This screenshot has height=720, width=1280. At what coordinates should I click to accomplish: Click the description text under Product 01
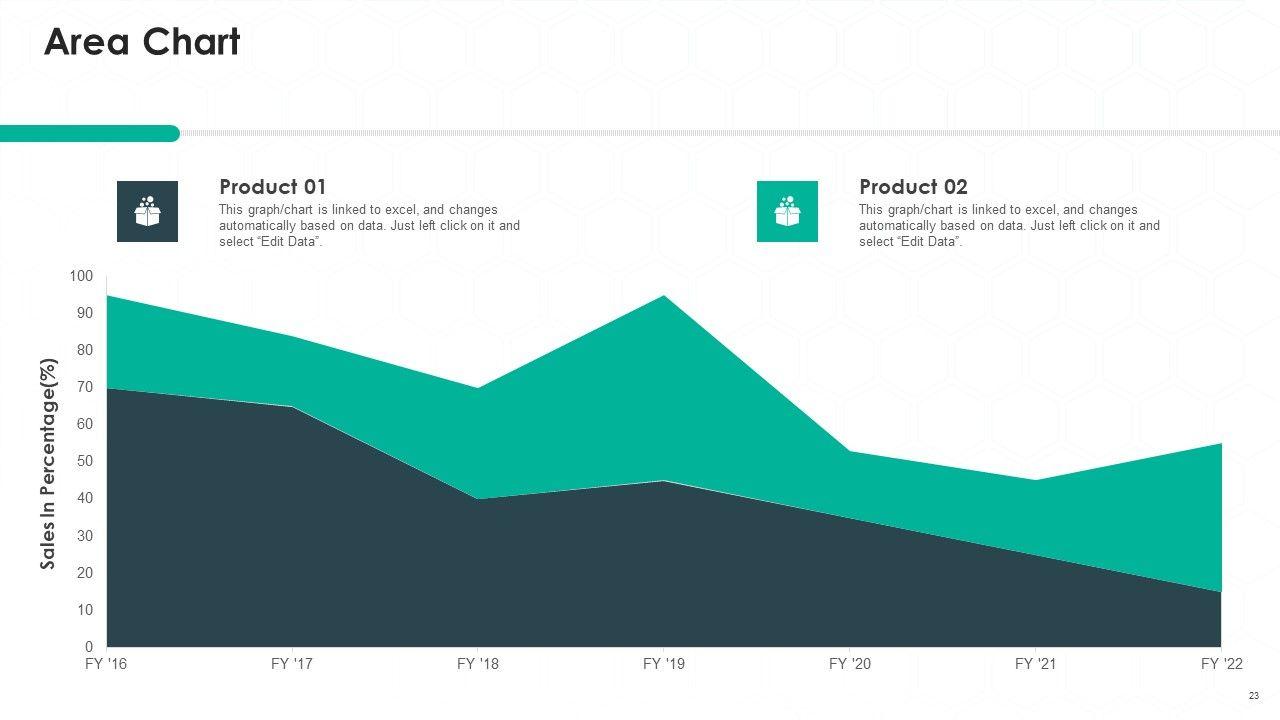point(369,226)
